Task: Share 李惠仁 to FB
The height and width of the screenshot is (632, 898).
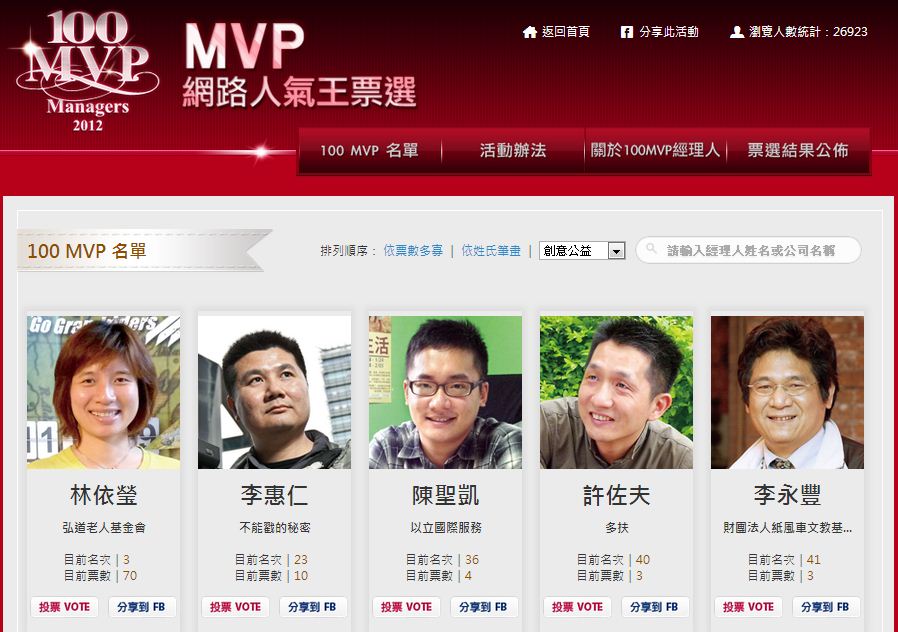Action: click(312, 607)
